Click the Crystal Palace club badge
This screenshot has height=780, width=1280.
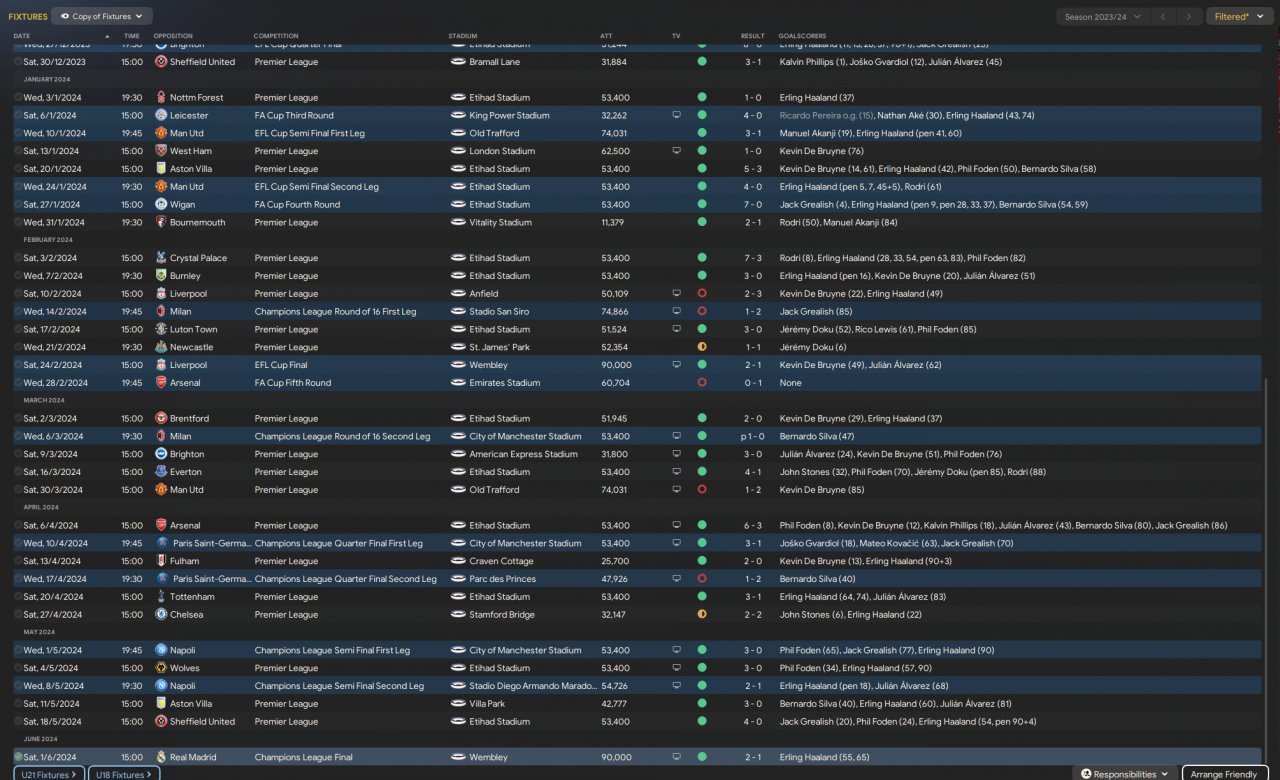point(161,258)
